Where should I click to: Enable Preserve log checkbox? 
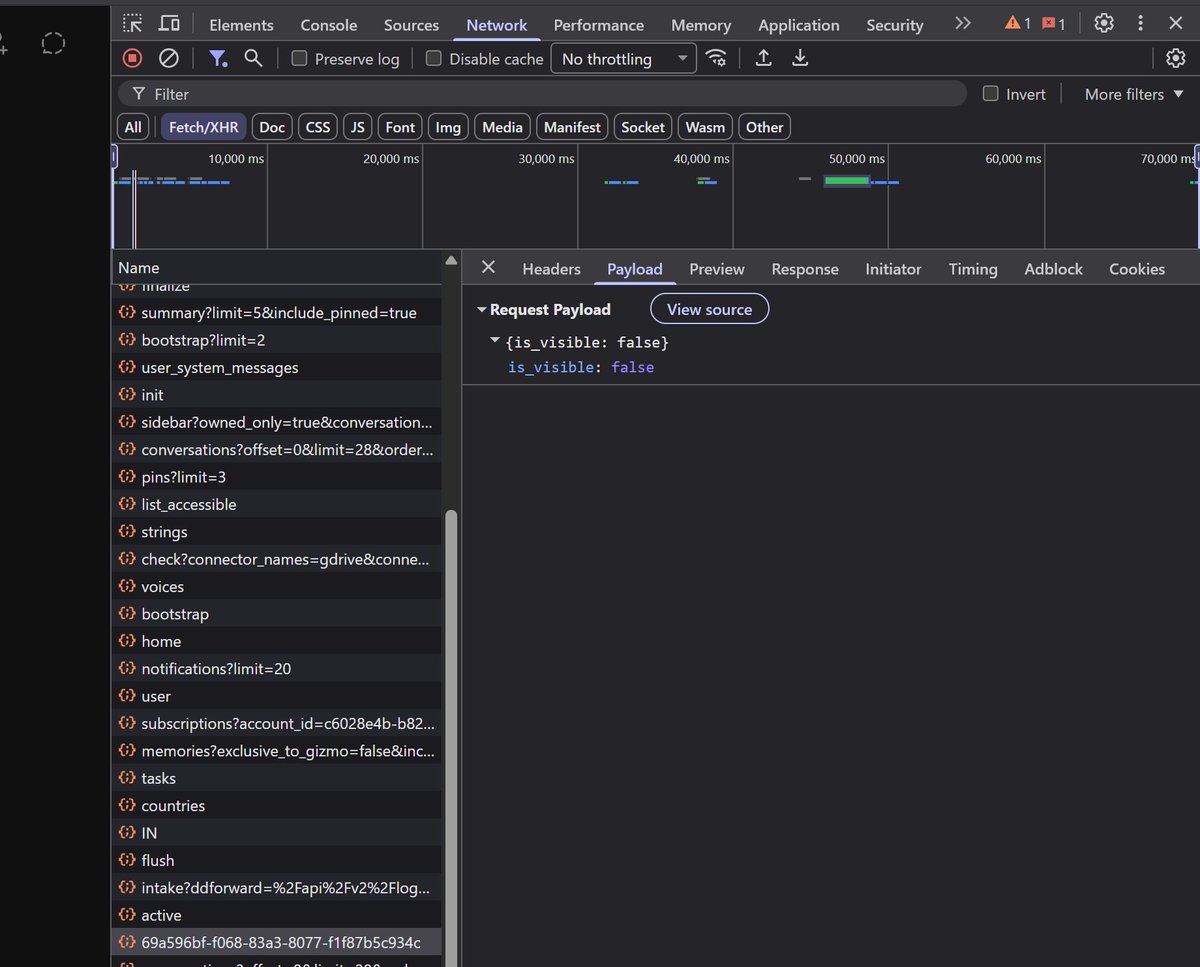(x=299, y=59)
